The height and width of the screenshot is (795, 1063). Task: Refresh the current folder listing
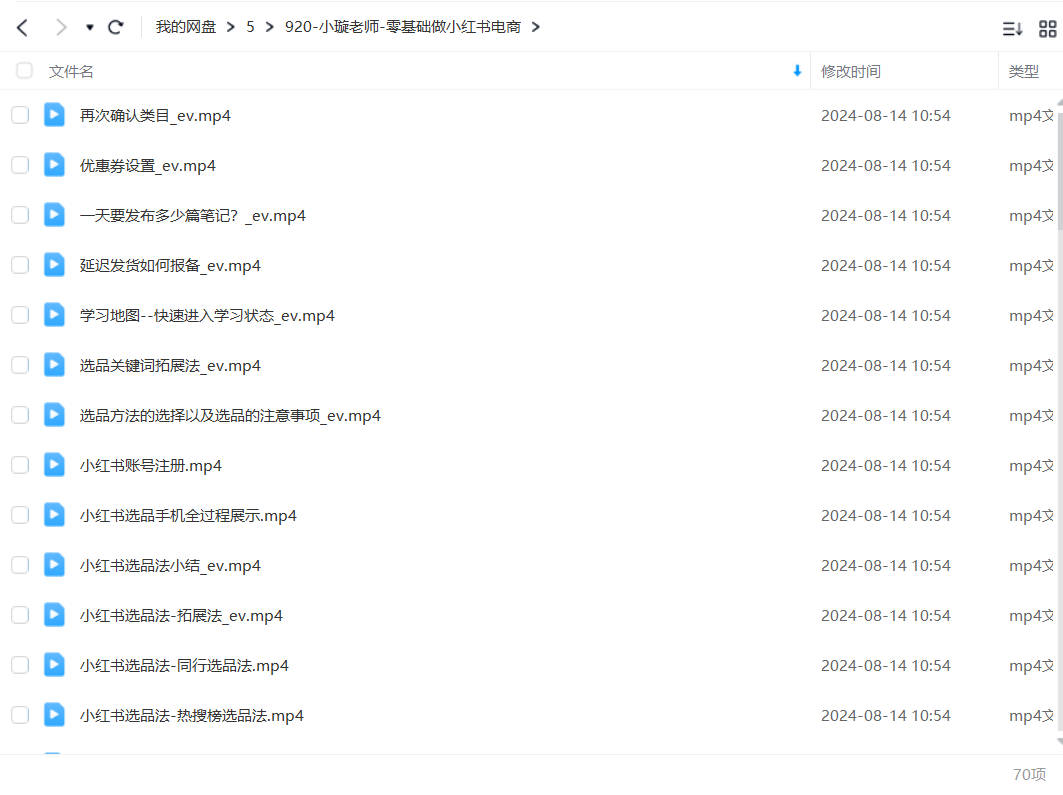[x=116, y=27]
